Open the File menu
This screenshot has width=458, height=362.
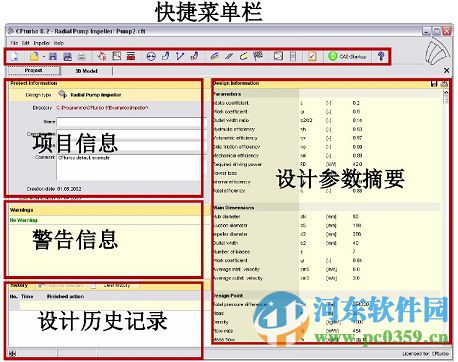coord(14,43)
